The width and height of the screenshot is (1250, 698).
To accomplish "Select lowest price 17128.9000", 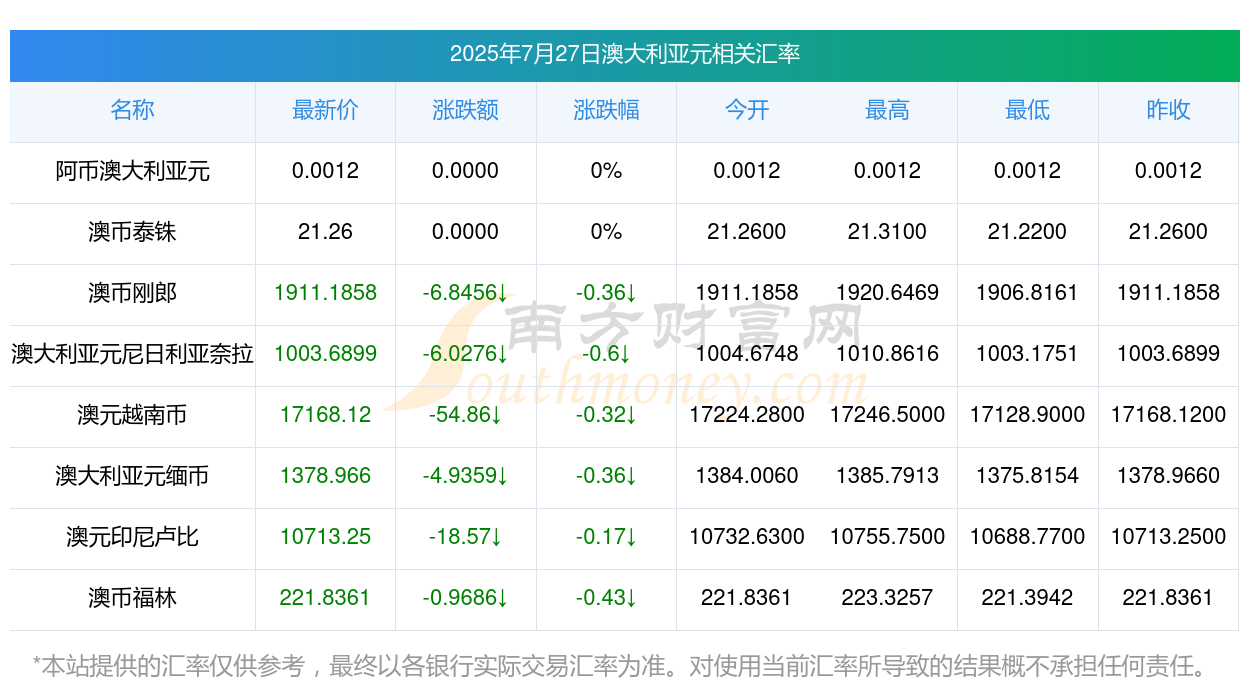I will coord(1027,415).
